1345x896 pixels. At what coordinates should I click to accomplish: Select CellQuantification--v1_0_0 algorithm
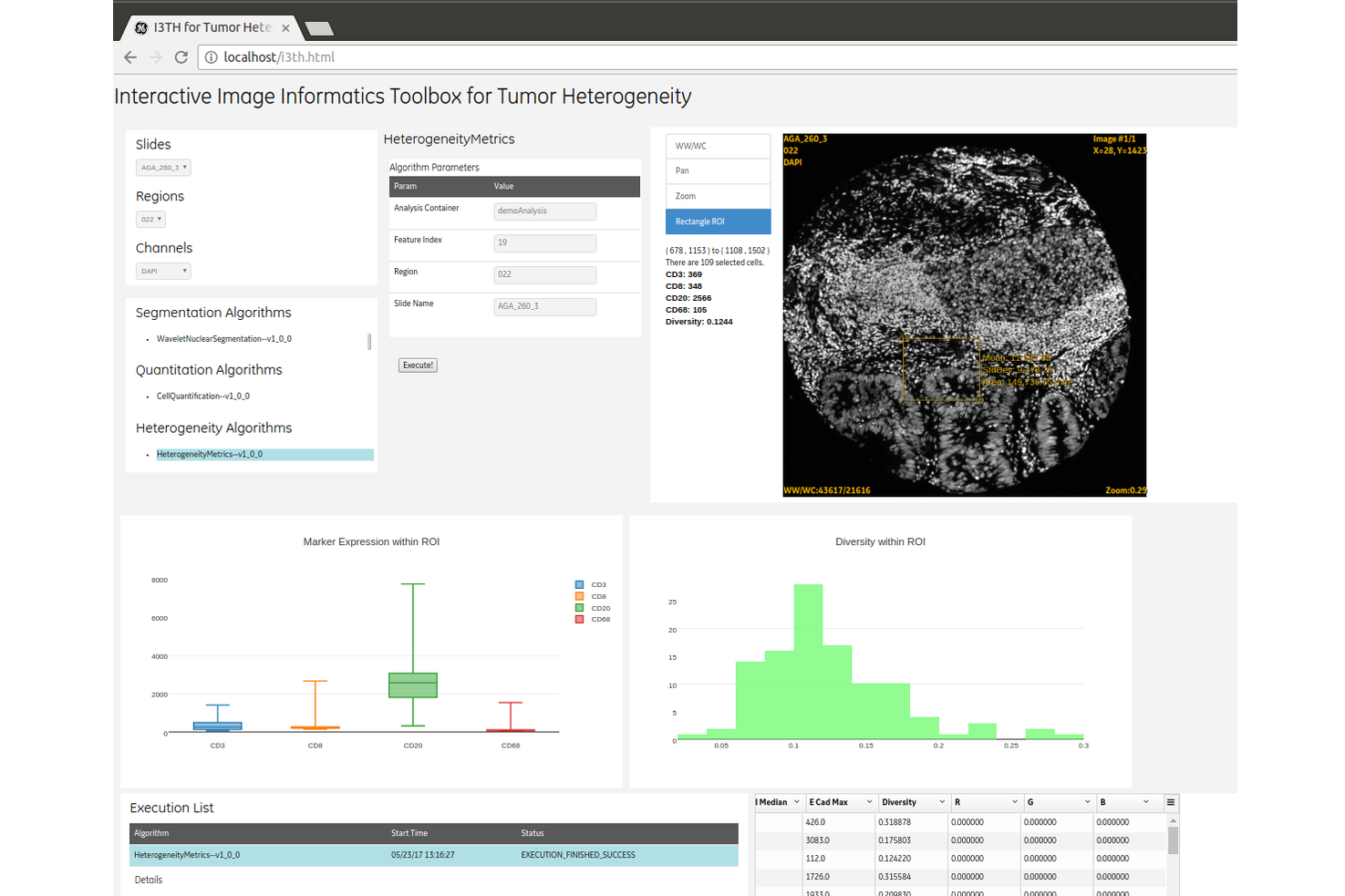[203, 397]
